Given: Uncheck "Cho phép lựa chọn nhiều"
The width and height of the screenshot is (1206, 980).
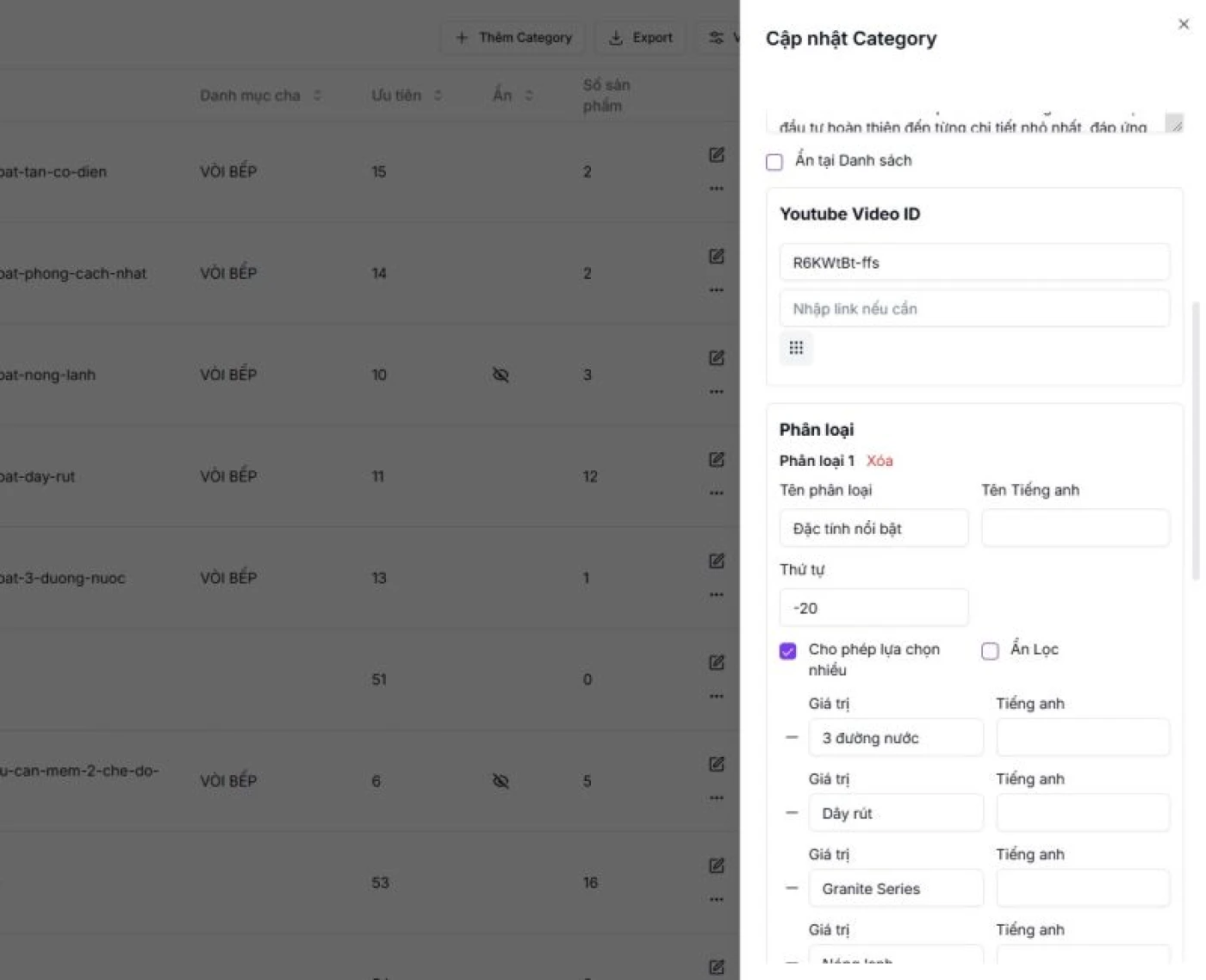Looking at the screenshot, I should click(x=787, y=651).
